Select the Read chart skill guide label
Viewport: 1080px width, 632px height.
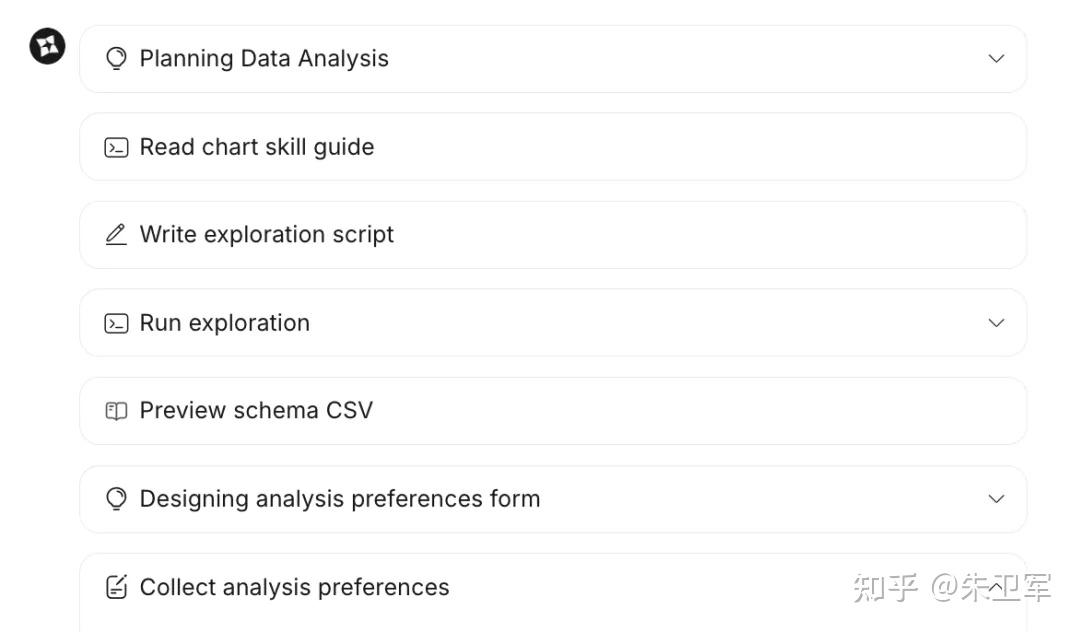click(x=257, y=147)
